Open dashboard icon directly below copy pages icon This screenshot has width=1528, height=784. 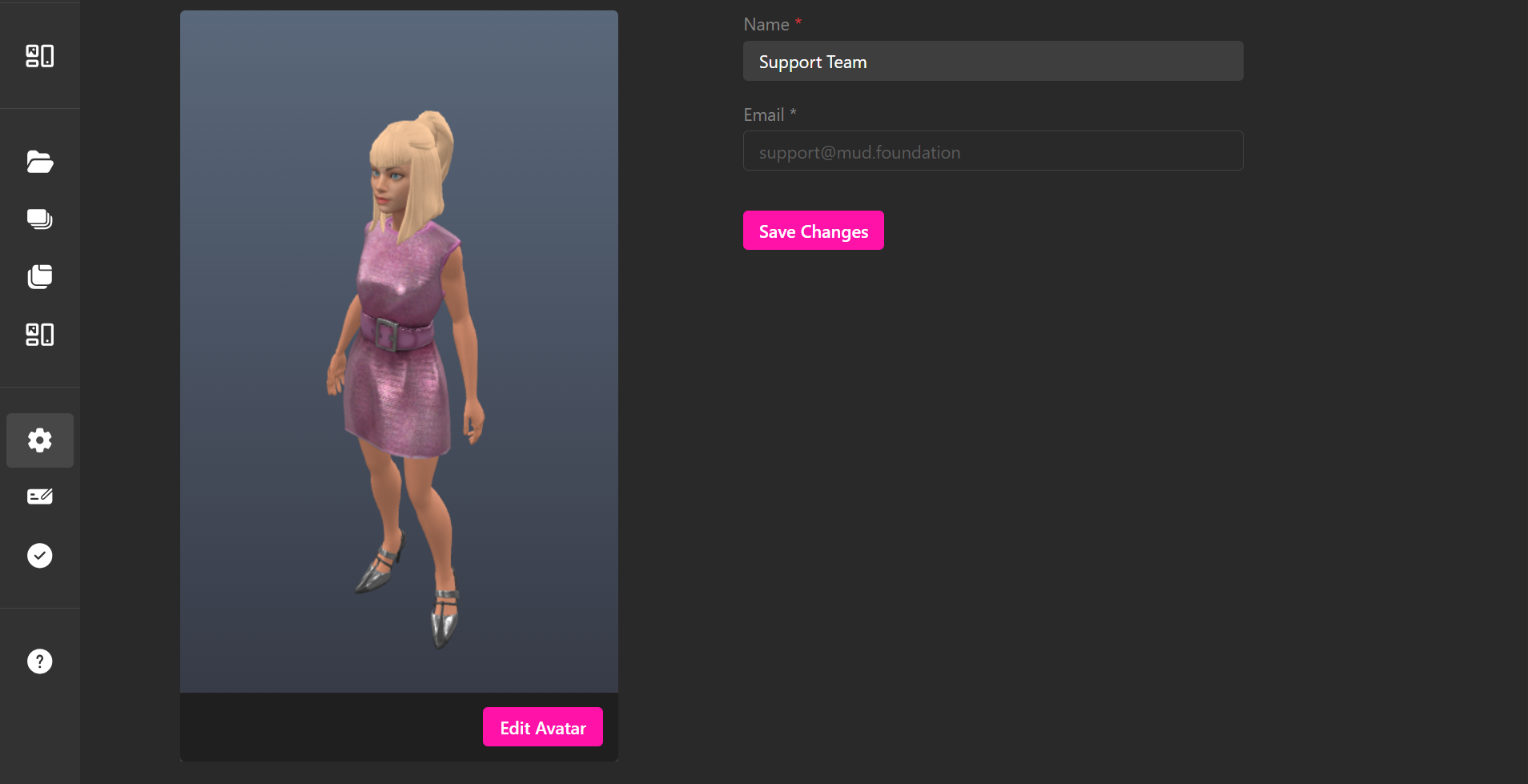tap(39, 335)
